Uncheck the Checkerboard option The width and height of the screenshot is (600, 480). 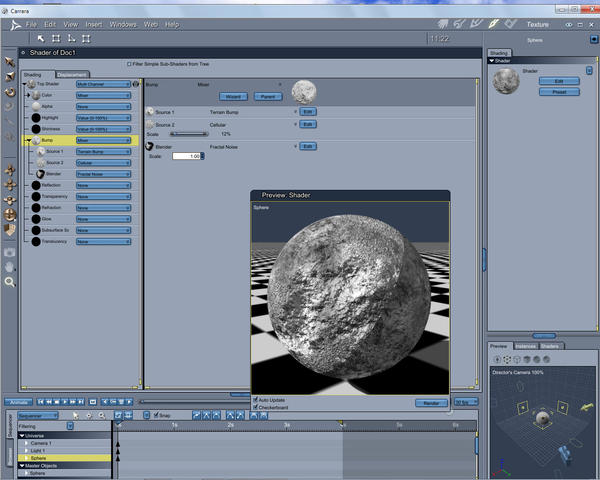point(256,407)
